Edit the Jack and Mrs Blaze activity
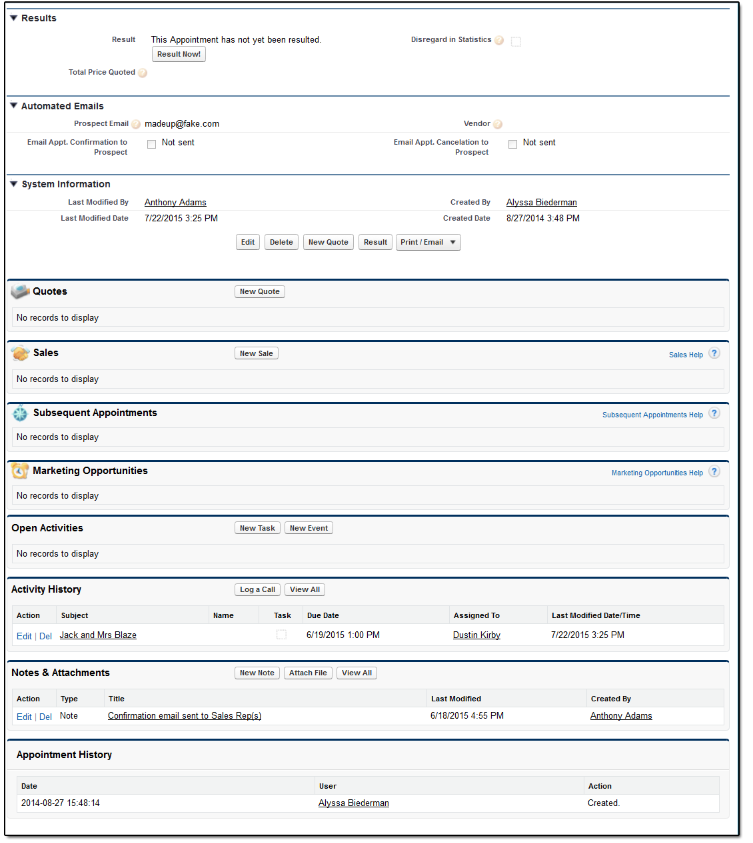Screen dimensions: 753x843 click(x=24, y=636)
